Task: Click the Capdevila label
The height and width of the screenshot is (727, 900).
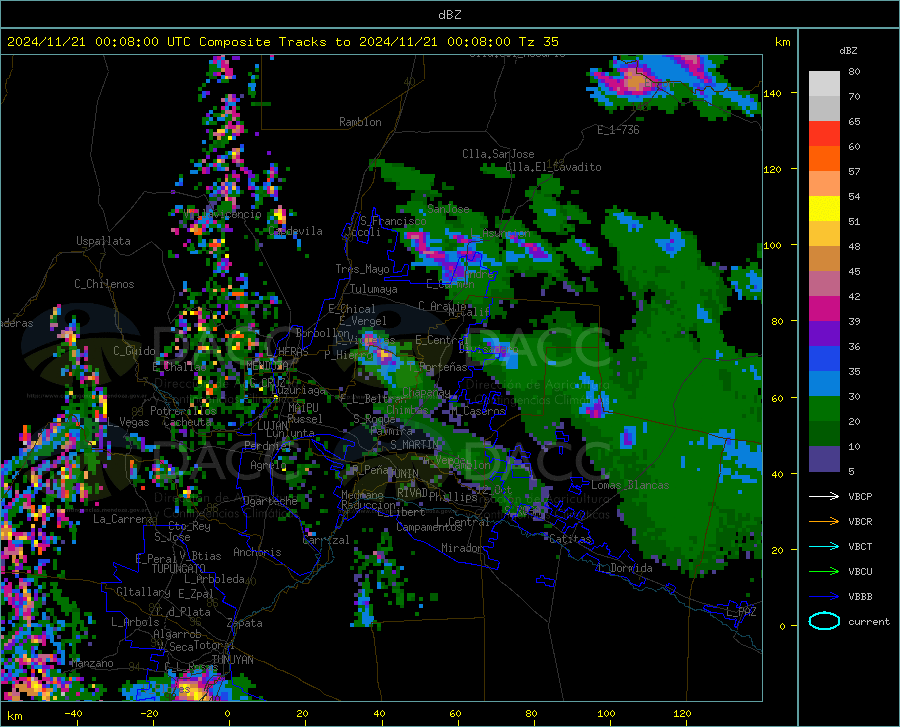Action: click(295, 231)
